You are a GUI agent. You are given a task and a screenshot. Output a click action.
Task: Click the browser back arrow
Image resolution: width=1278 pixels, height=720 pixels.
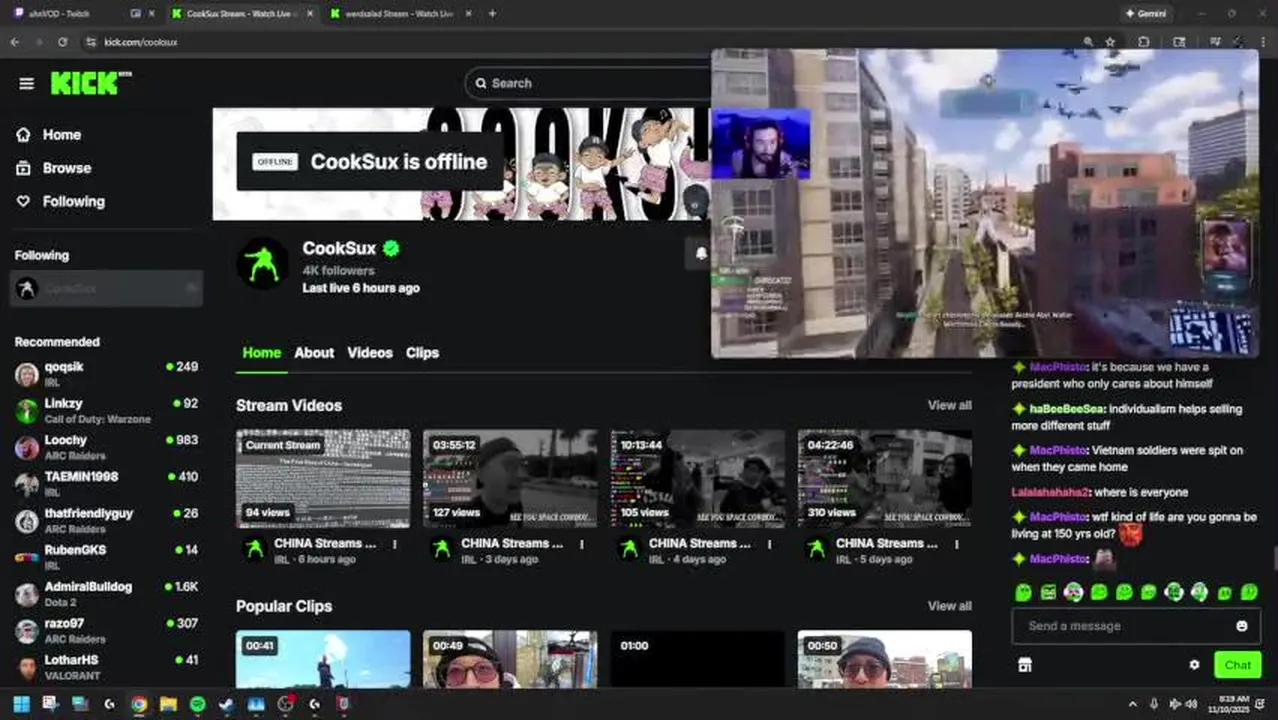[14, 42]
